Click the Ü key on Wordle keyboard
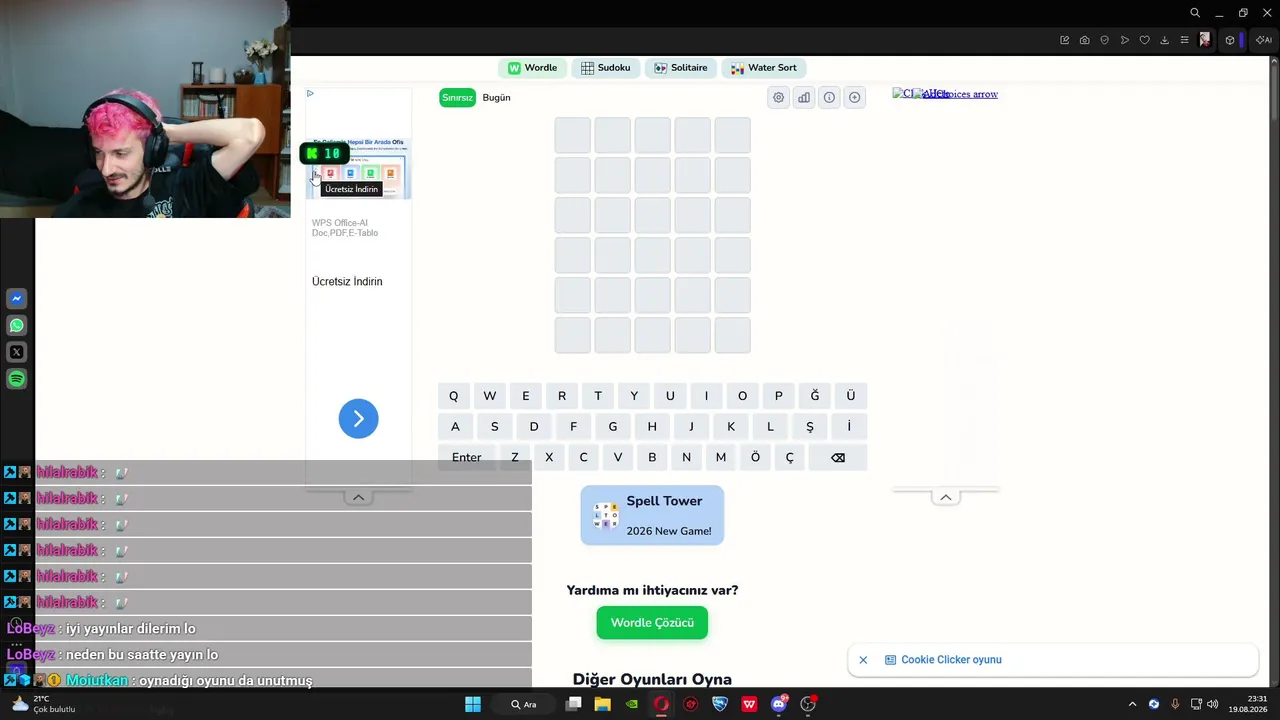 tap(850, 396)
